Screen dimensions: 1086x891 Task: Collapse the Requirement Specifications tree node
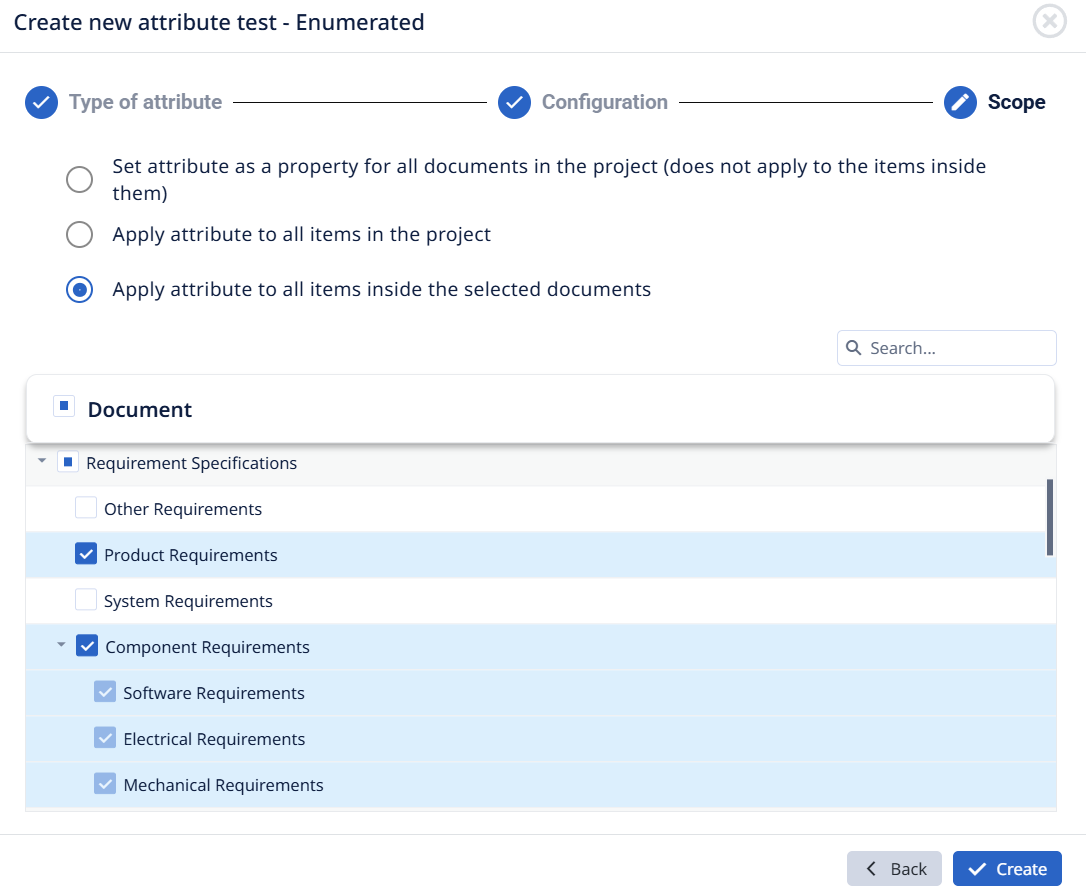42,461
